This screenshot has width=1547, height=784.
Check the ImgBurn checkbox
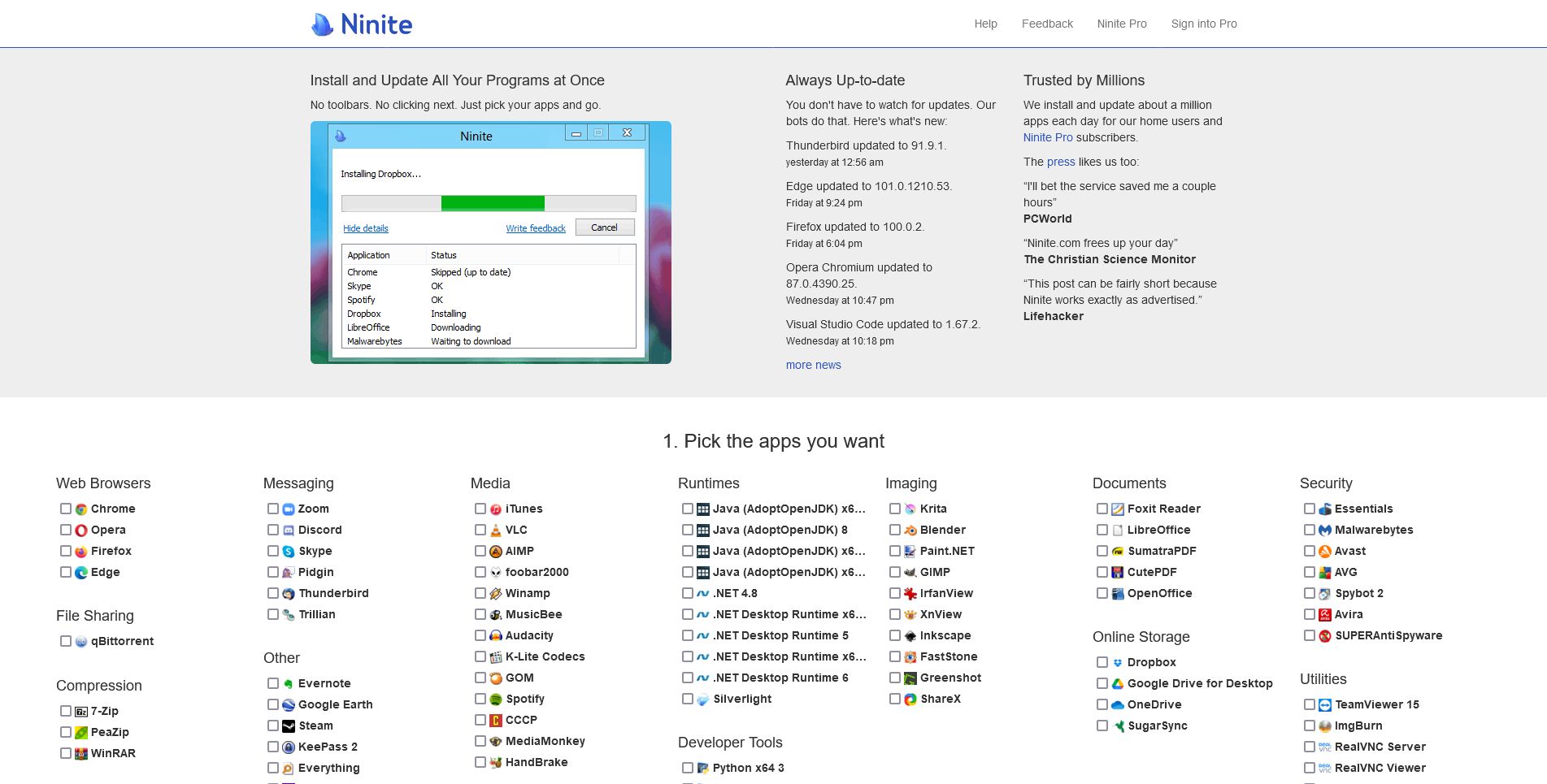pos(1310,726)
